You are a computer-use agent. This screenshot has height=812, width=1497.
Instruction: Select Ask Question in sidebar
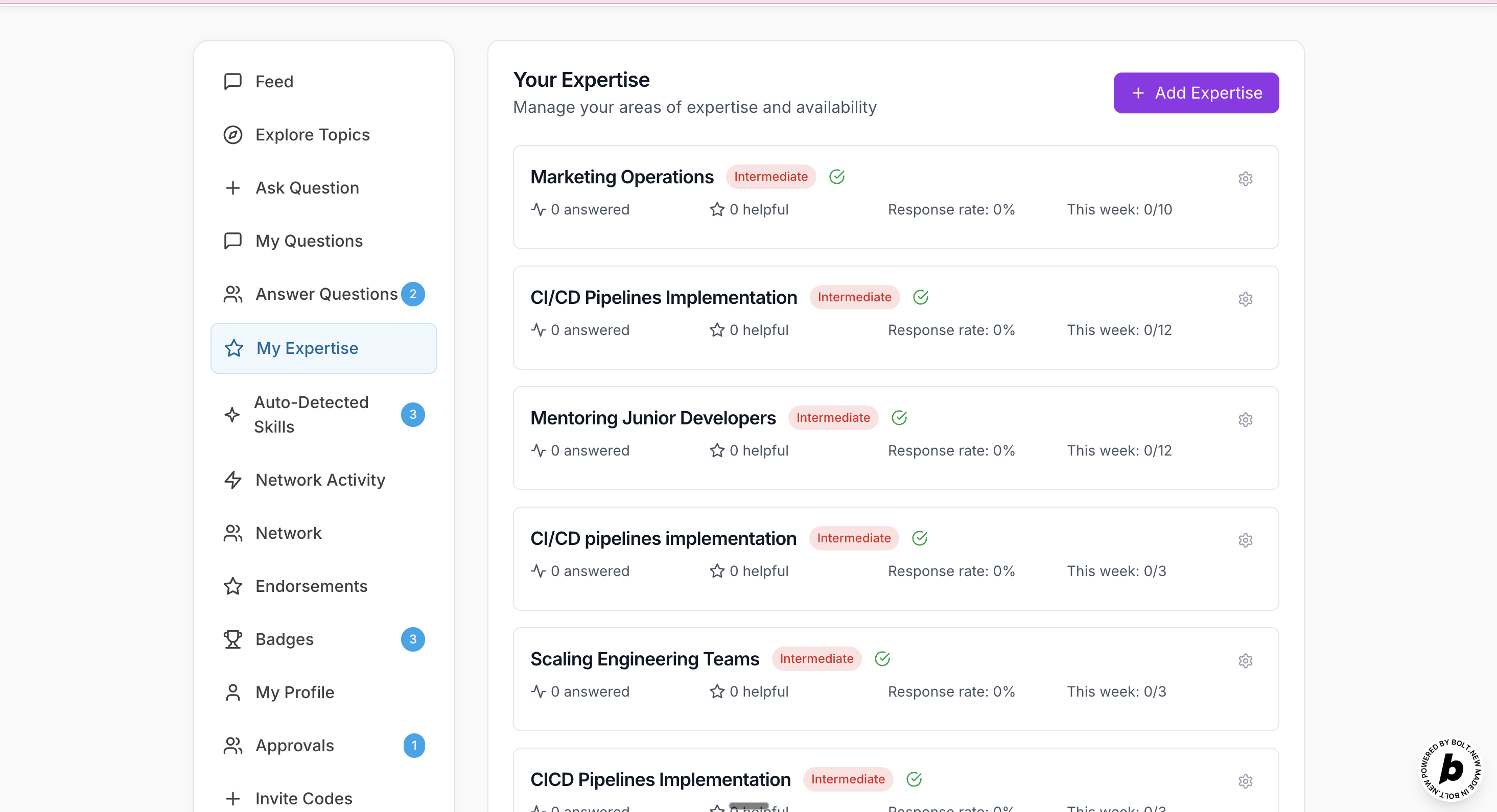(307, 187)
